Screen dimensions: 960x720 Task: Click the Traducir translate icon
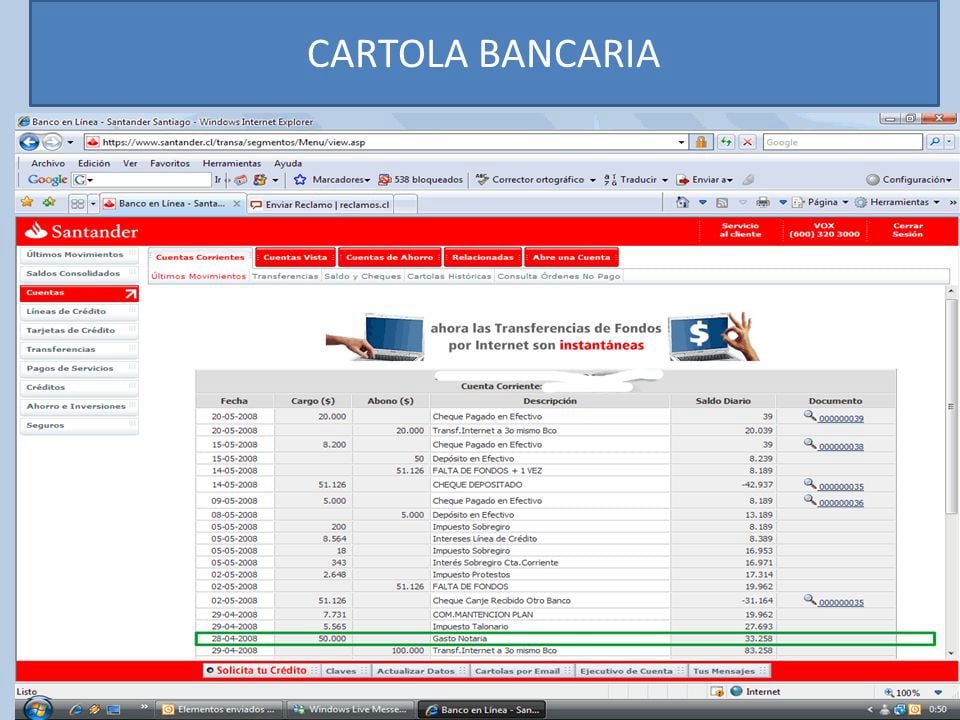(x=610, y=179)
